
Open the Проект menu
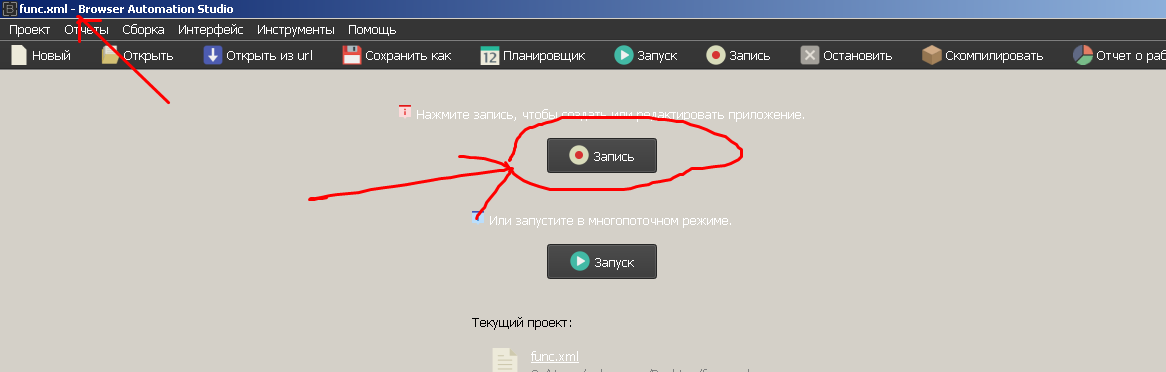[x=30, y=30]
